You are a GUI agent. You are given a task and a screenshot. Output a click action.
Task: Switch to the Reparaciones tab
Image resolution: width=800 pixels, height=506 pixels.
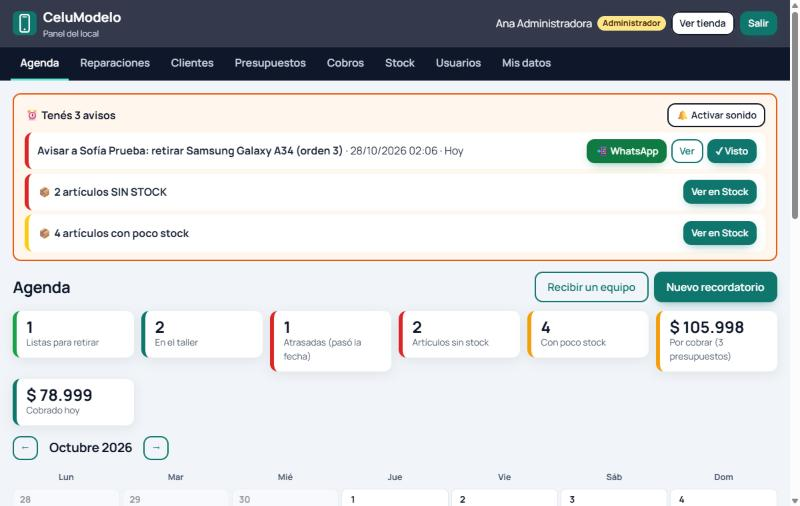coord(115,63)
